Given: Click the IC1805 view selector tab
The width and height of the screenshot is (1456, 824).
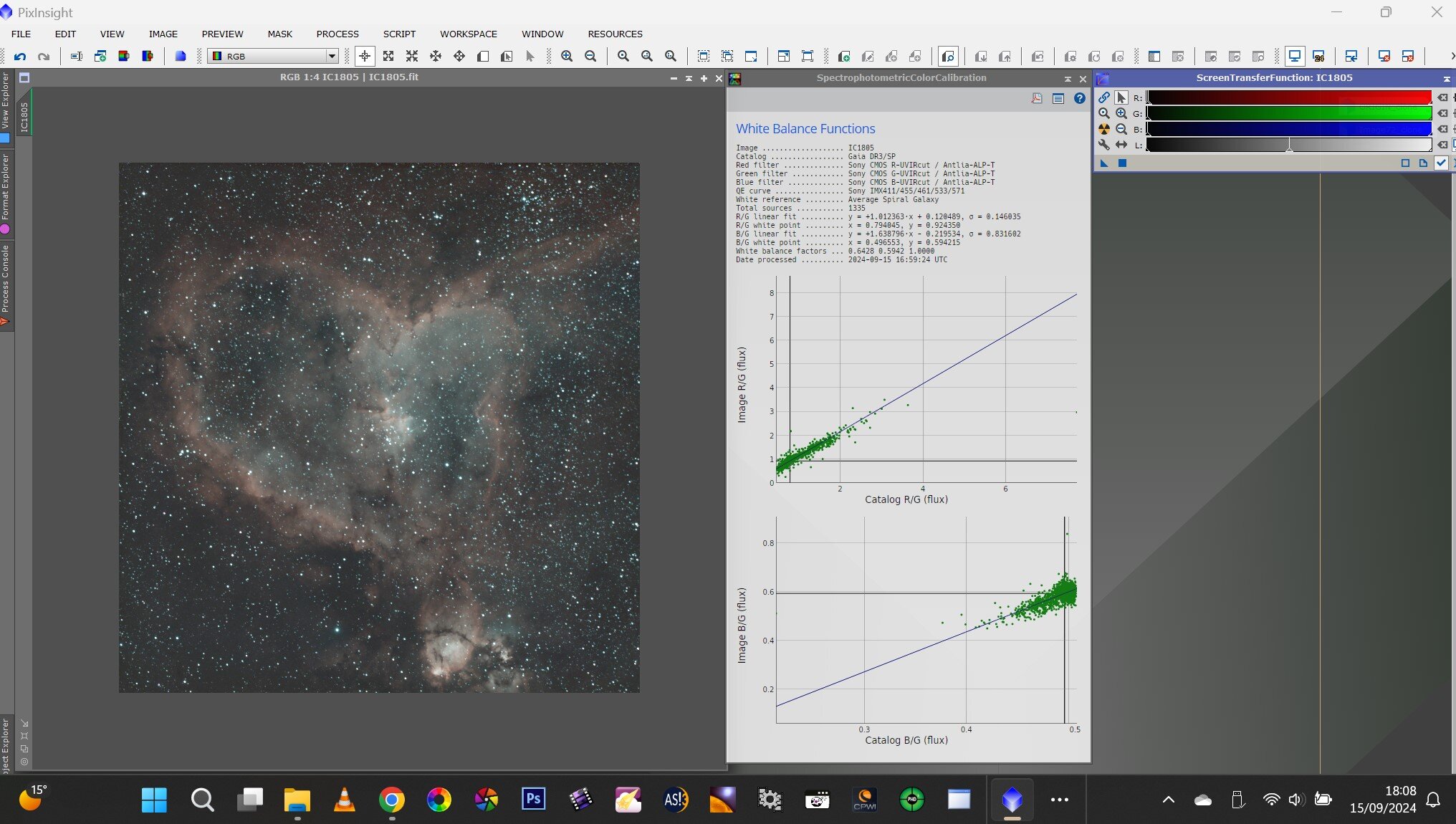Looking at the screenshot, I should [x=24, y=116].
